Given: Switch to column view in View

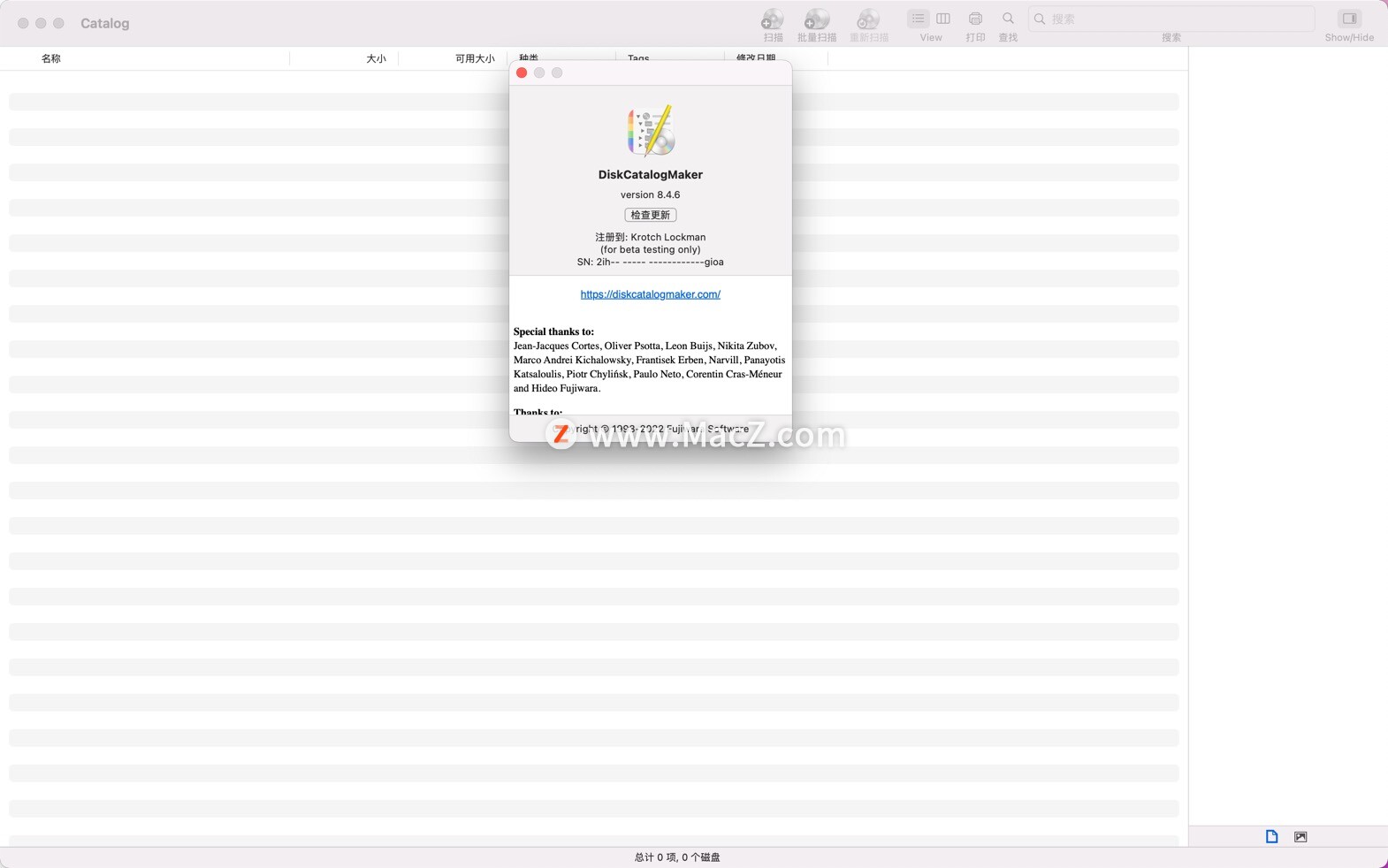Looking at the screenshot, I should 943,19.
